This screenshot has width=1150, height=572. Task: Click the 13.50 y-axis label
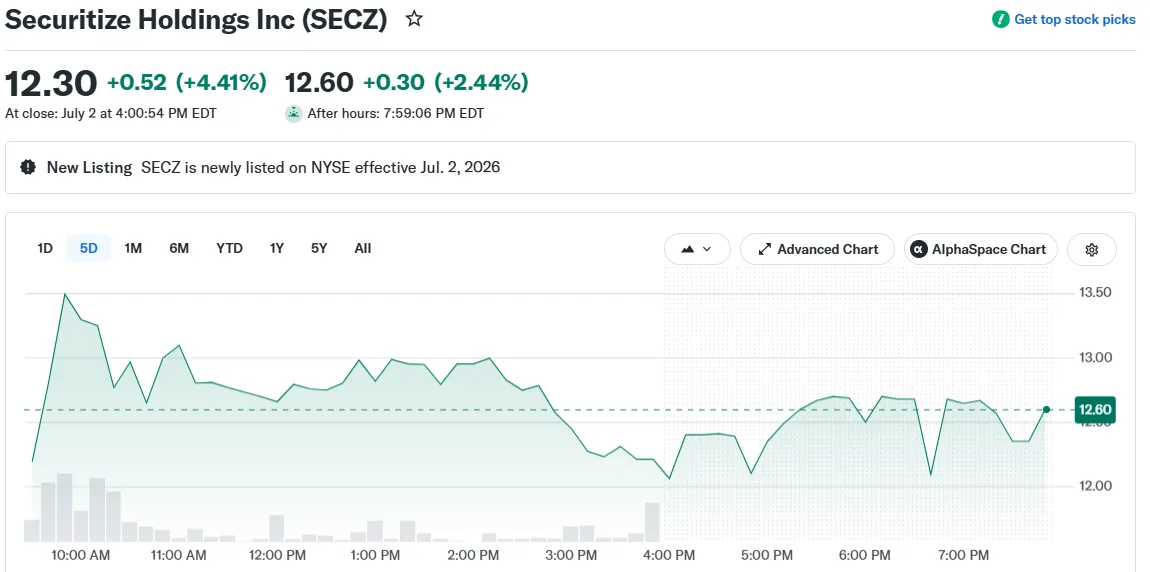[1096, 293]
